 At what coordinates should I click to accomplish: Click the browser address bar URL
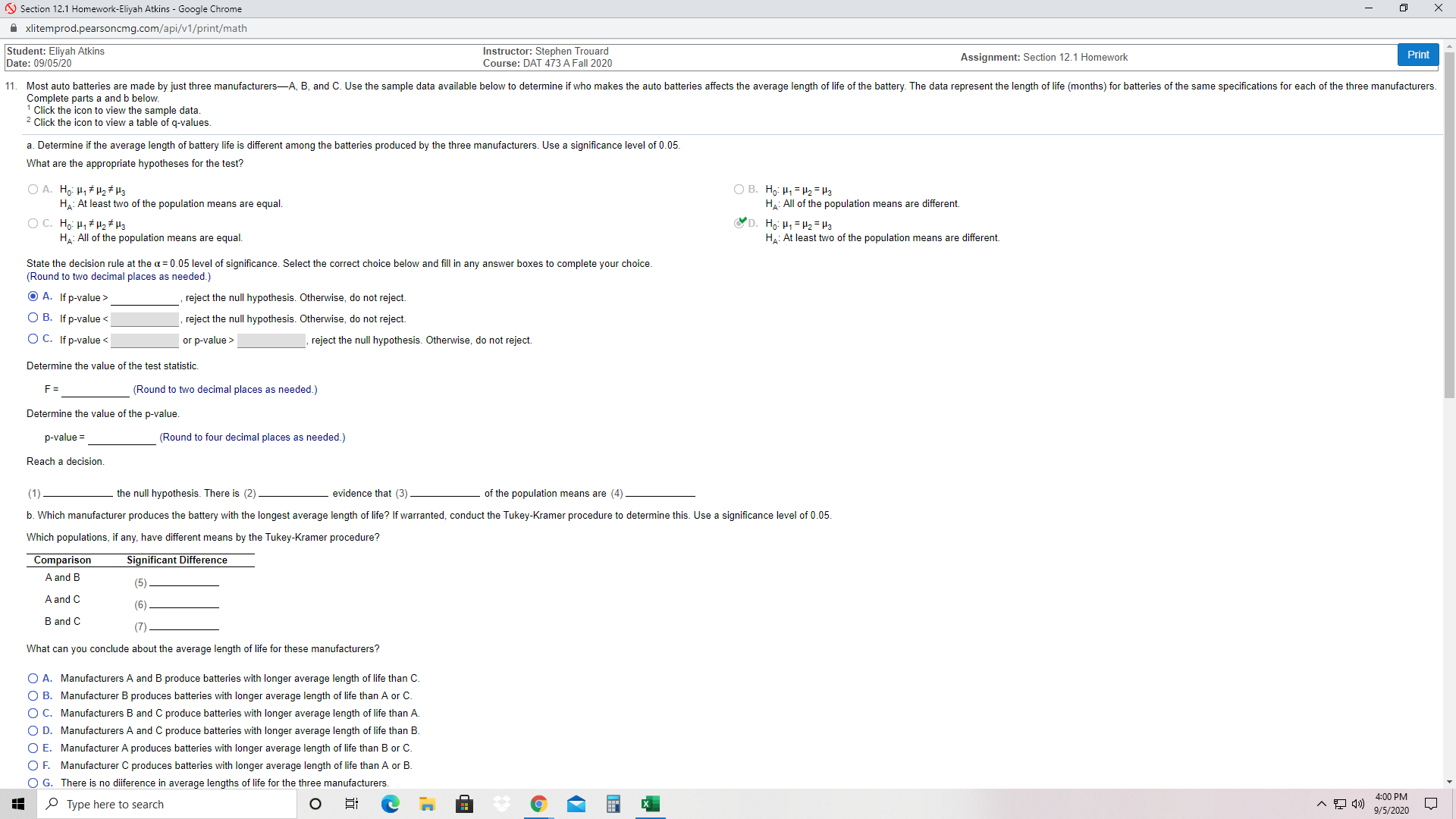pos(136,28)
